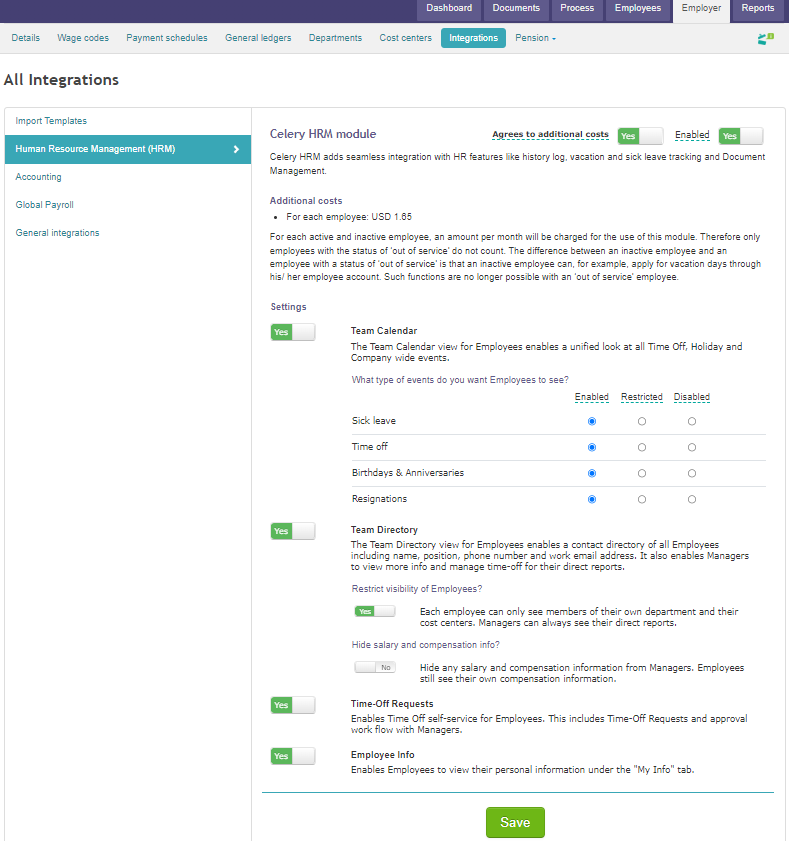Click the 'For each employee: USD 1.65' text

pyautogui.click(x=349, y=217)
